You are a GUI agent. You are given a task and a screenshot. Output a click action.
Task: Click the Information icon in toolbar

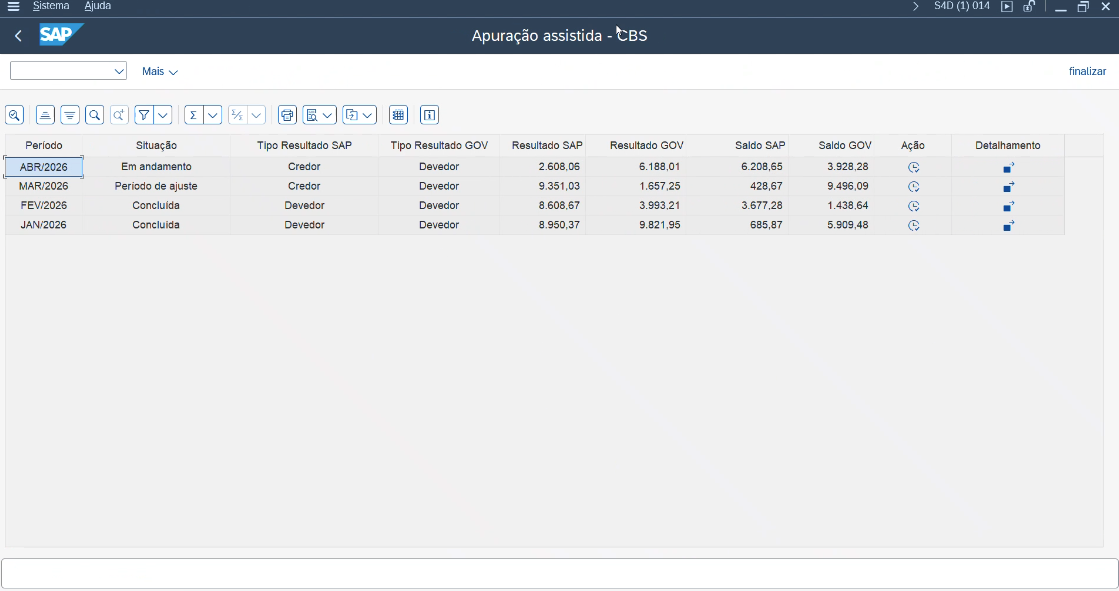(x=429, y=115)
